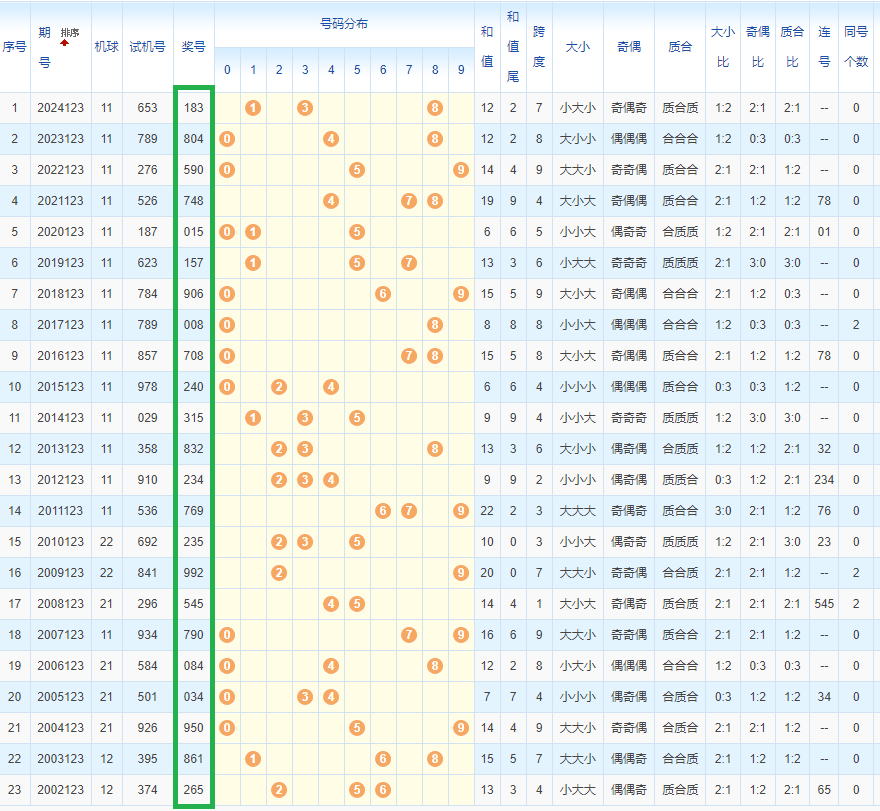Click the 号码分布 header
The image size is (880, 811).
[343, 23]
